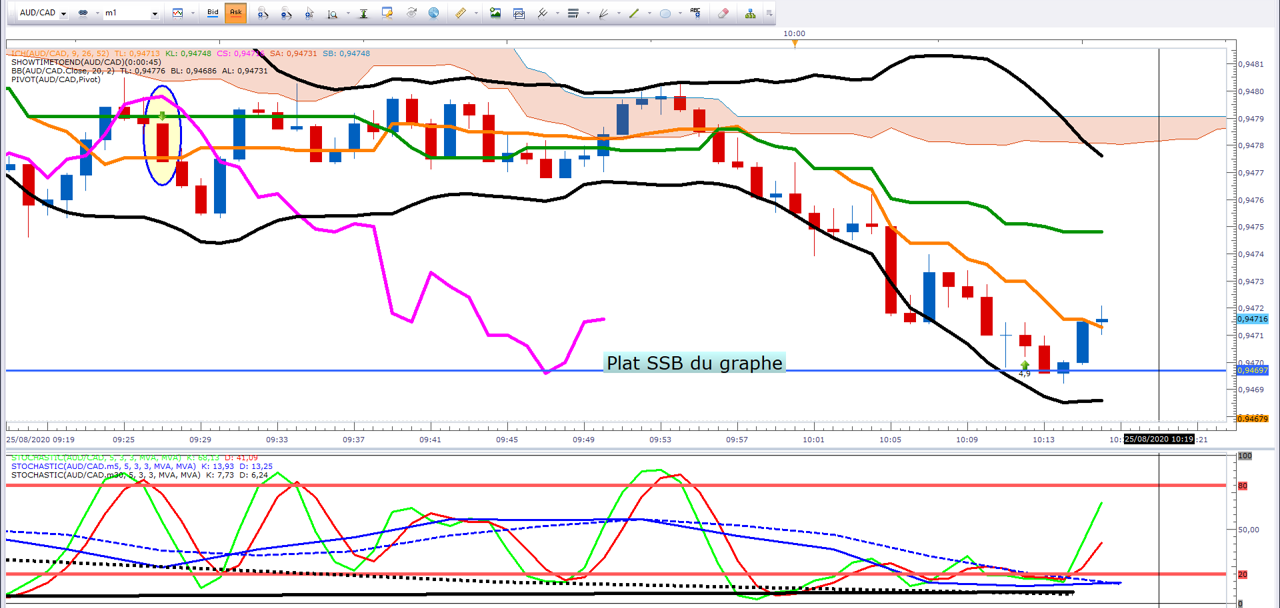Click the vertical scale fit icon

click(x=364, y=13)
